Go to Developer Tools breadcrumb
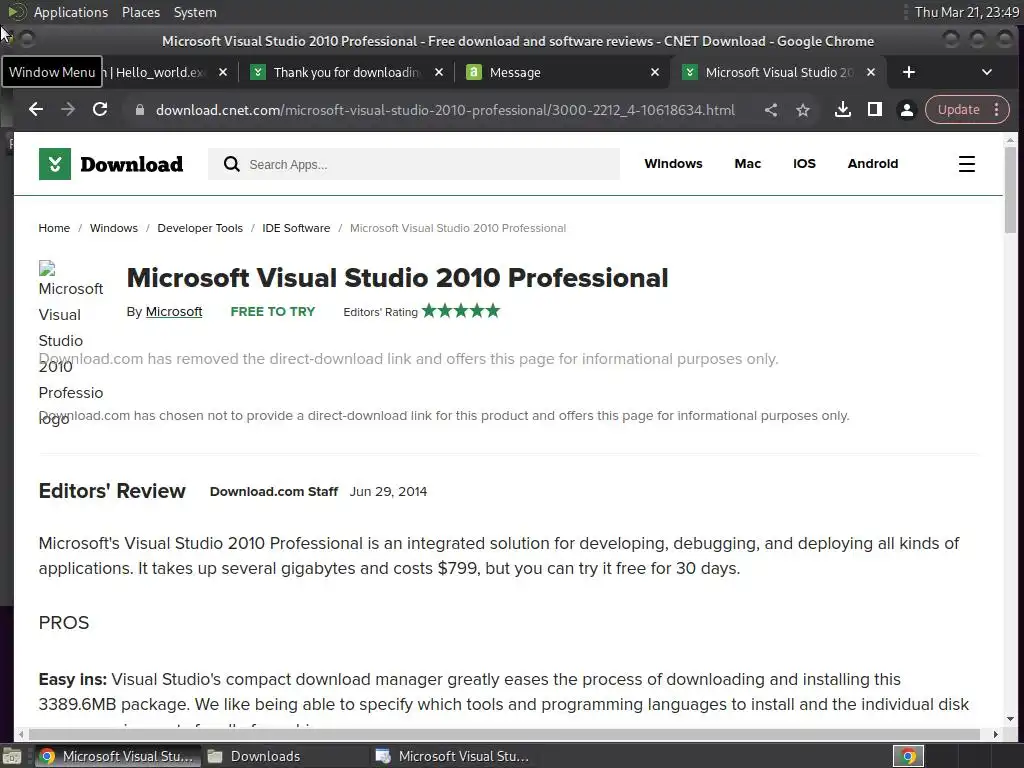1024x768 pixels. point(200,228)
